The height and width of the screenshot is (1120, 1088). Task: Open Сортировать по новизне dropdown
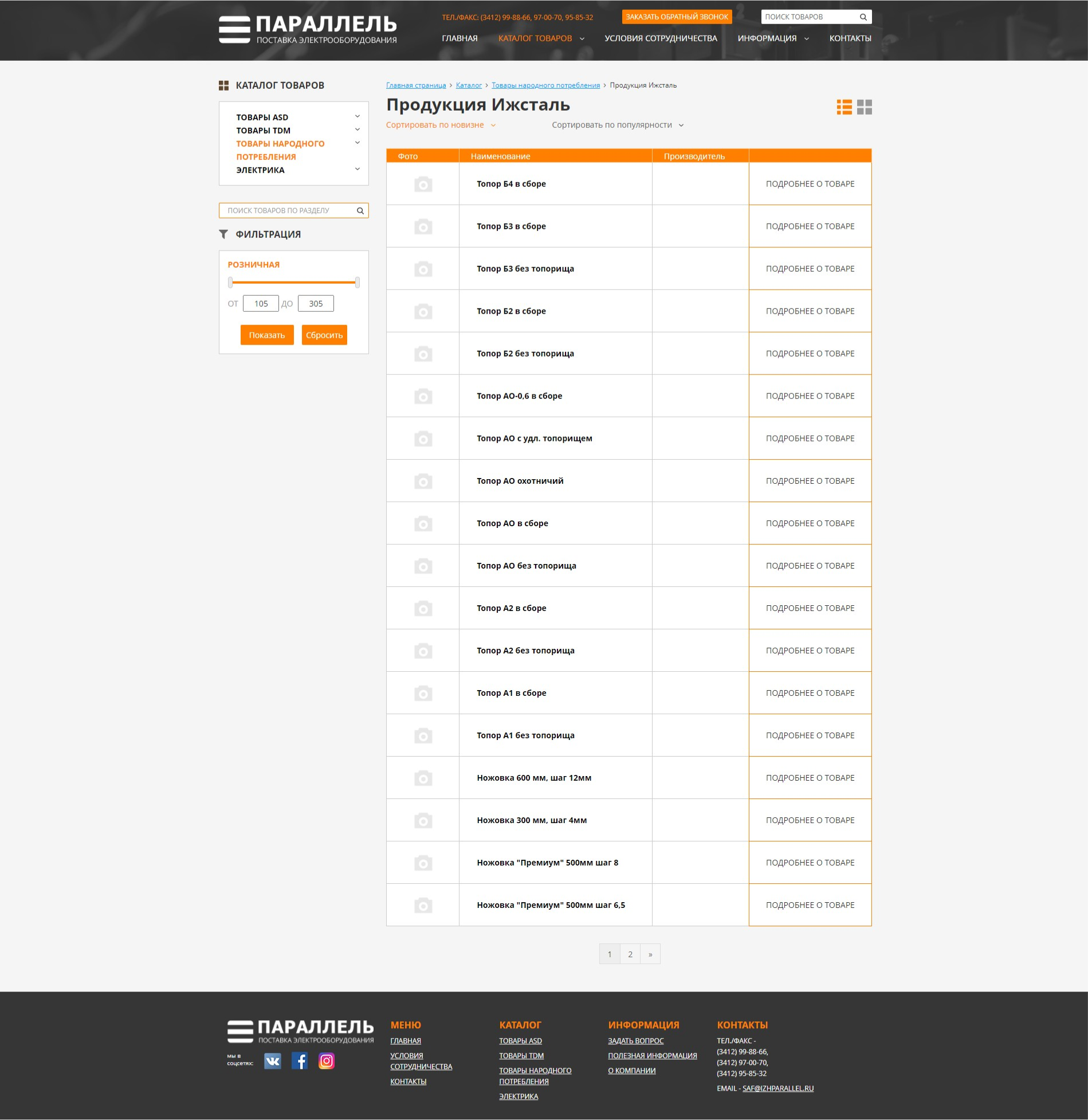(441, 125)
